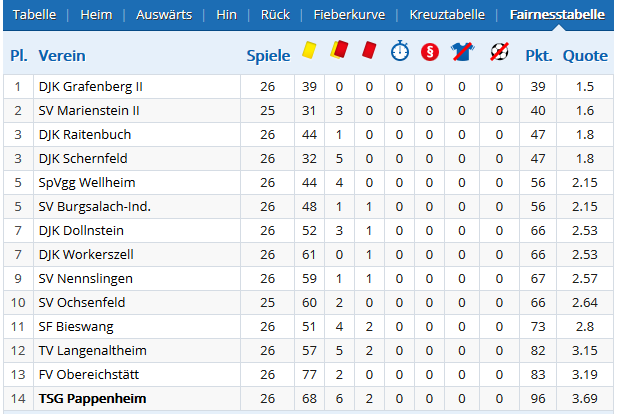The width and height of the screenshot is (617, 414).
Task: Open the DJK Grafenberg II team link
Action: (91, 87)
